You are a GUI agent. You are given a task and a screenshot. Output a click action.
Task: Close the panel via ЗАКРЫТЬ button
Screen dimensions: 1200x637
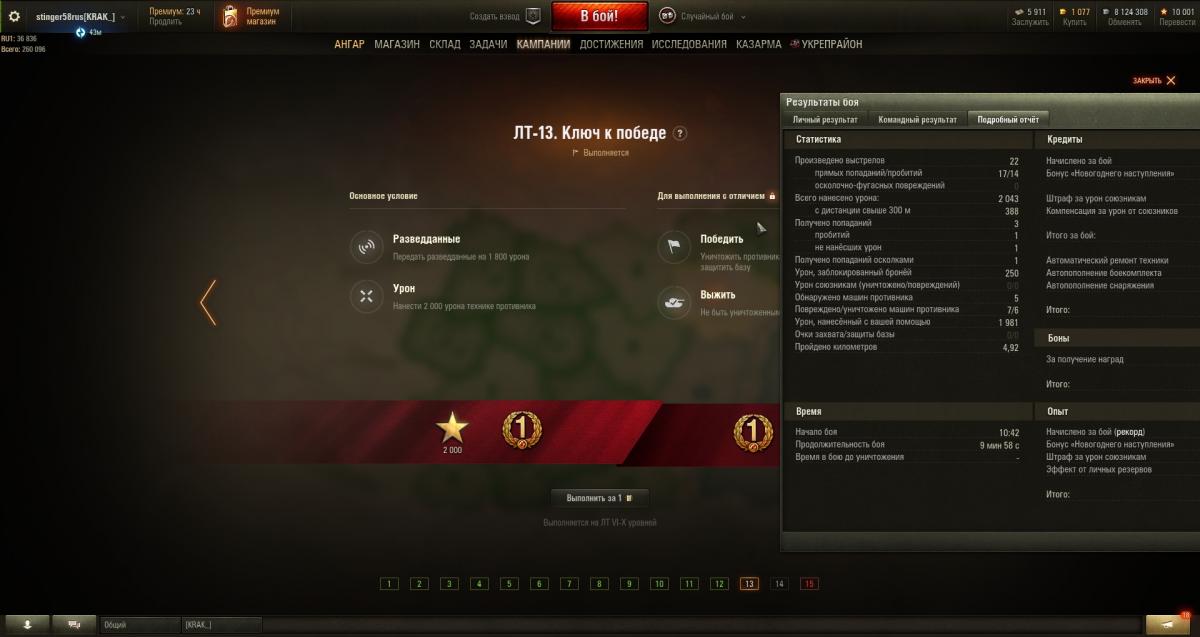(1155, 80)
